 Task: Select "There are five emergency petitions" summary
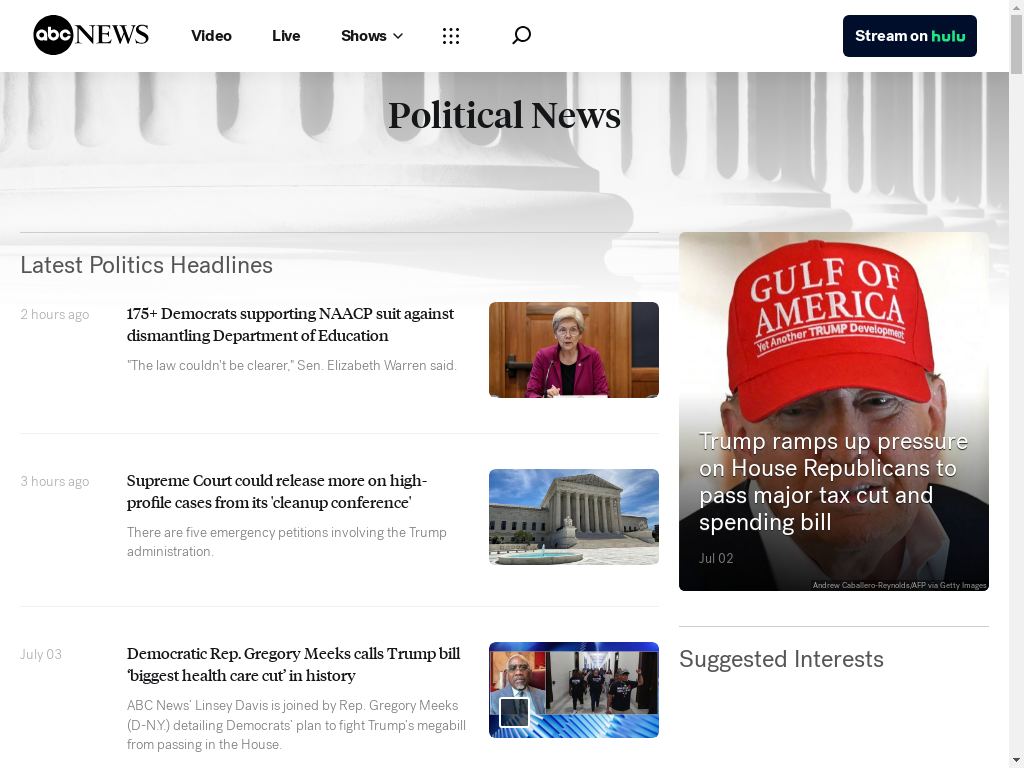pos(287,542)
